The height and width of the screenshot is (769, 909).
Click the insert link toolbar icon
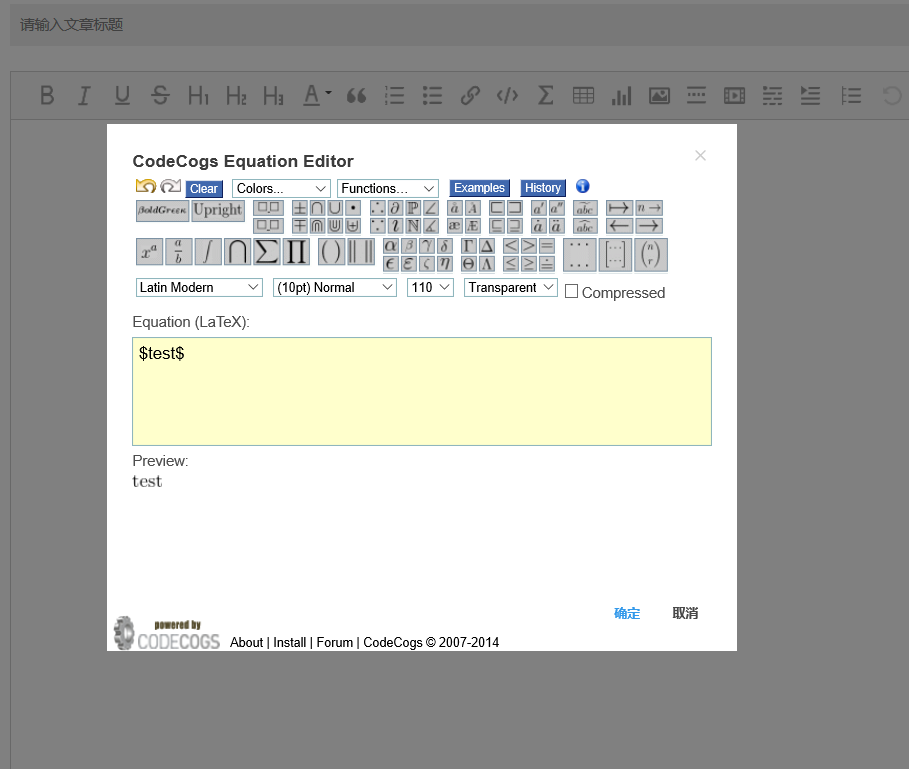[x=470, y=95]
